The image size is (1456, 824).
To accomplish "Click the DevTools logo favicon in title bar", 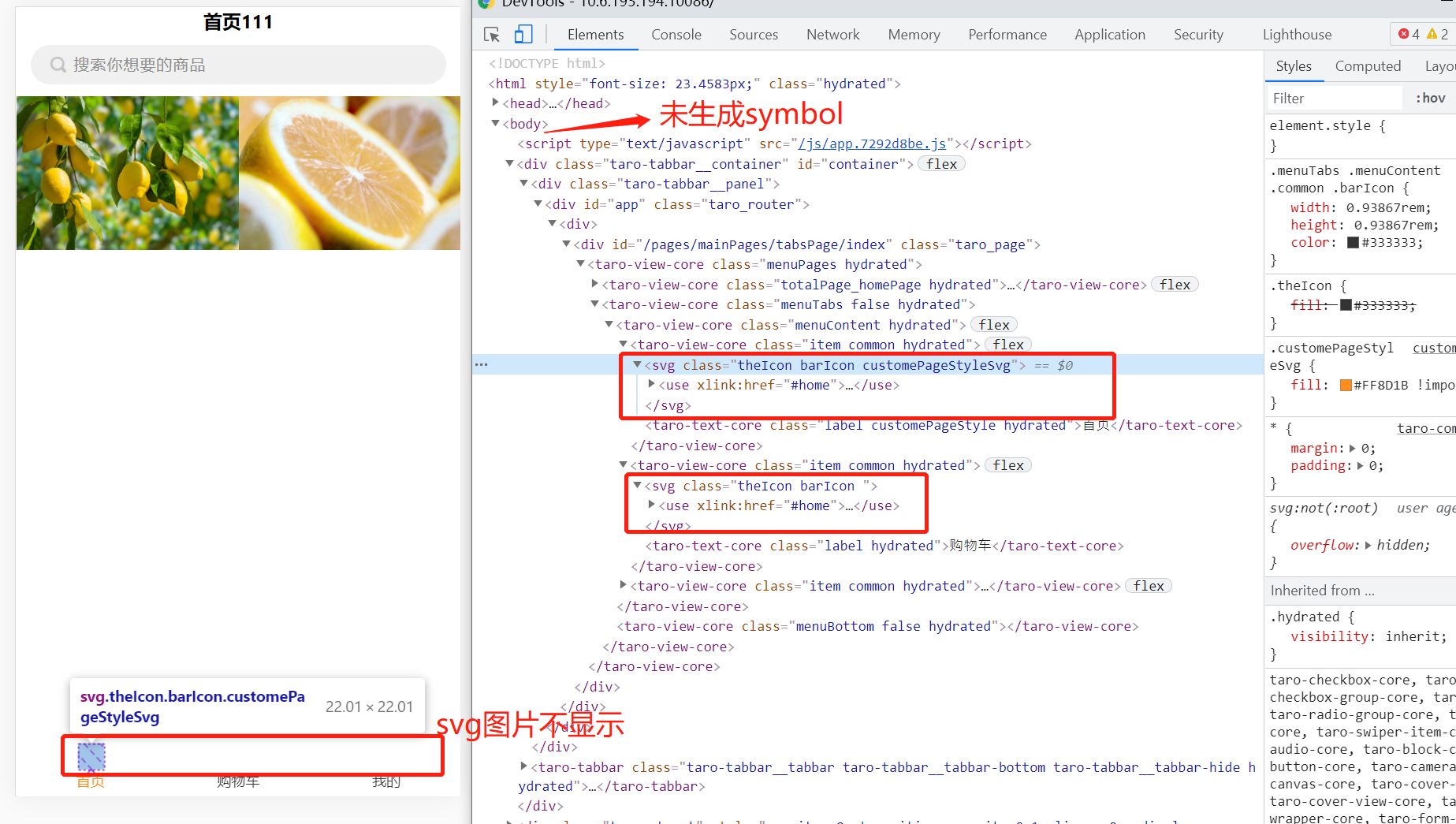I will 486,4.
